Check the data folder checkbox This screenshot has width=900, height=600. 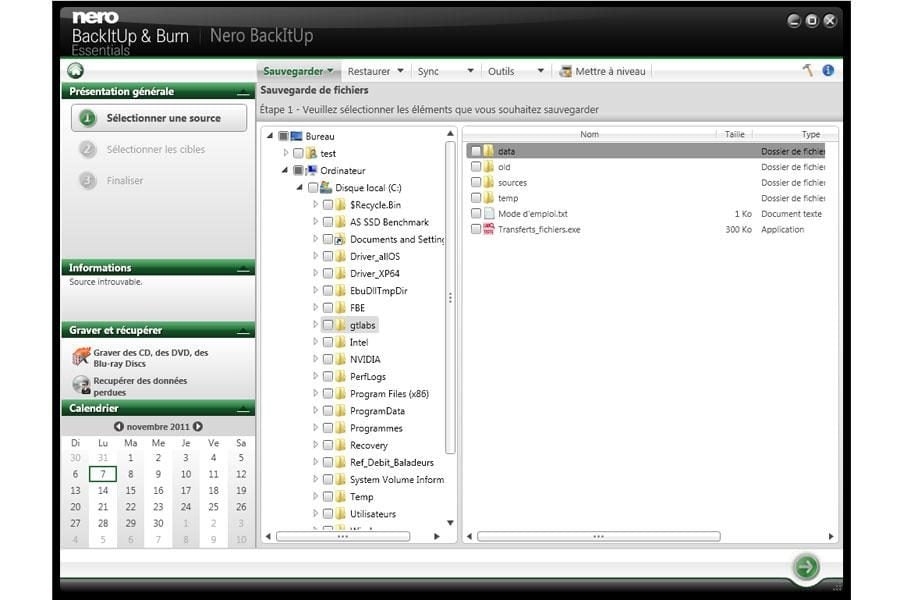coord(476,151)
